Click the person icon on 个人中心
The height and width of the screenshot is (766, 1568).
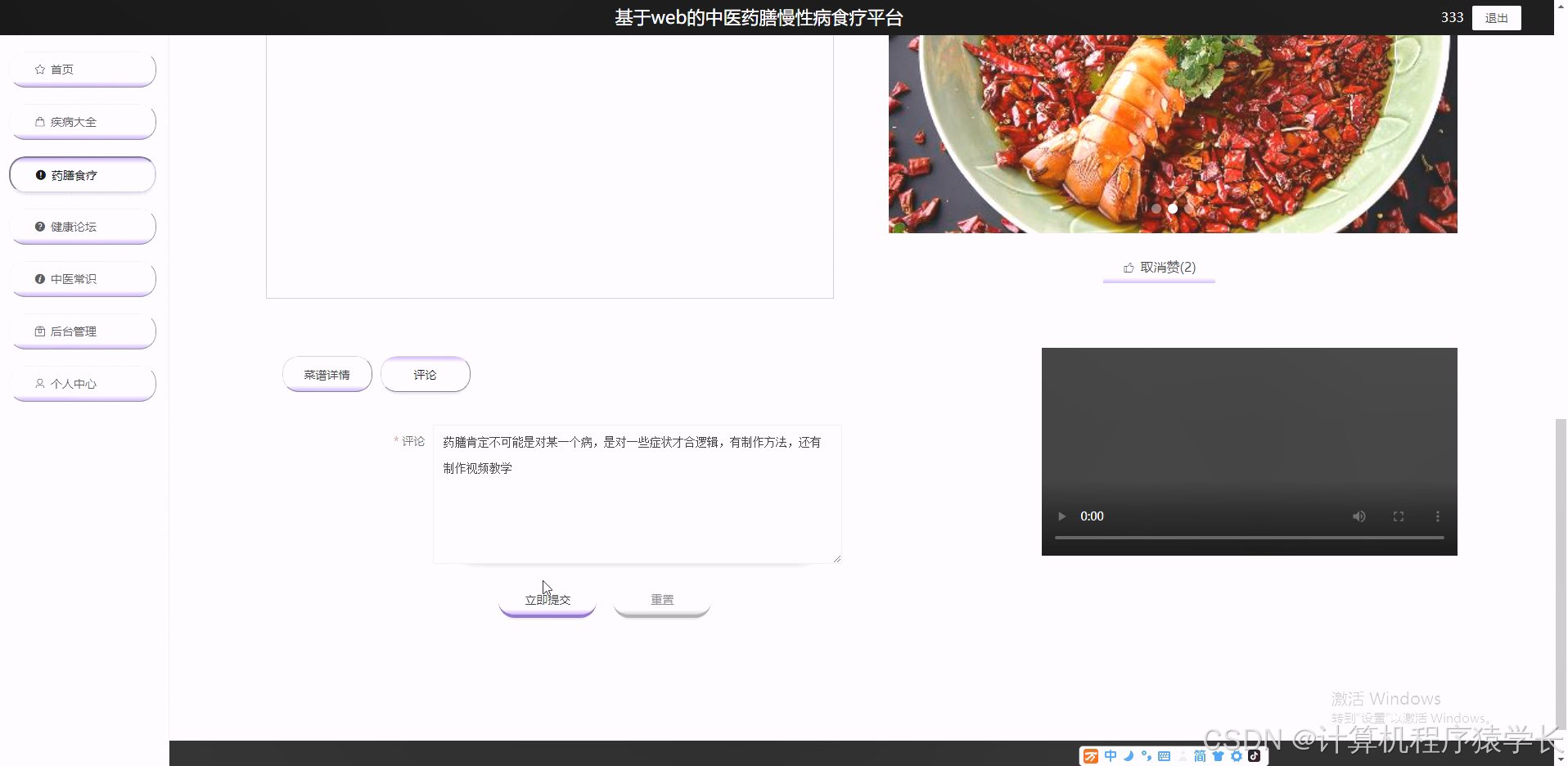tap(39, 383)
